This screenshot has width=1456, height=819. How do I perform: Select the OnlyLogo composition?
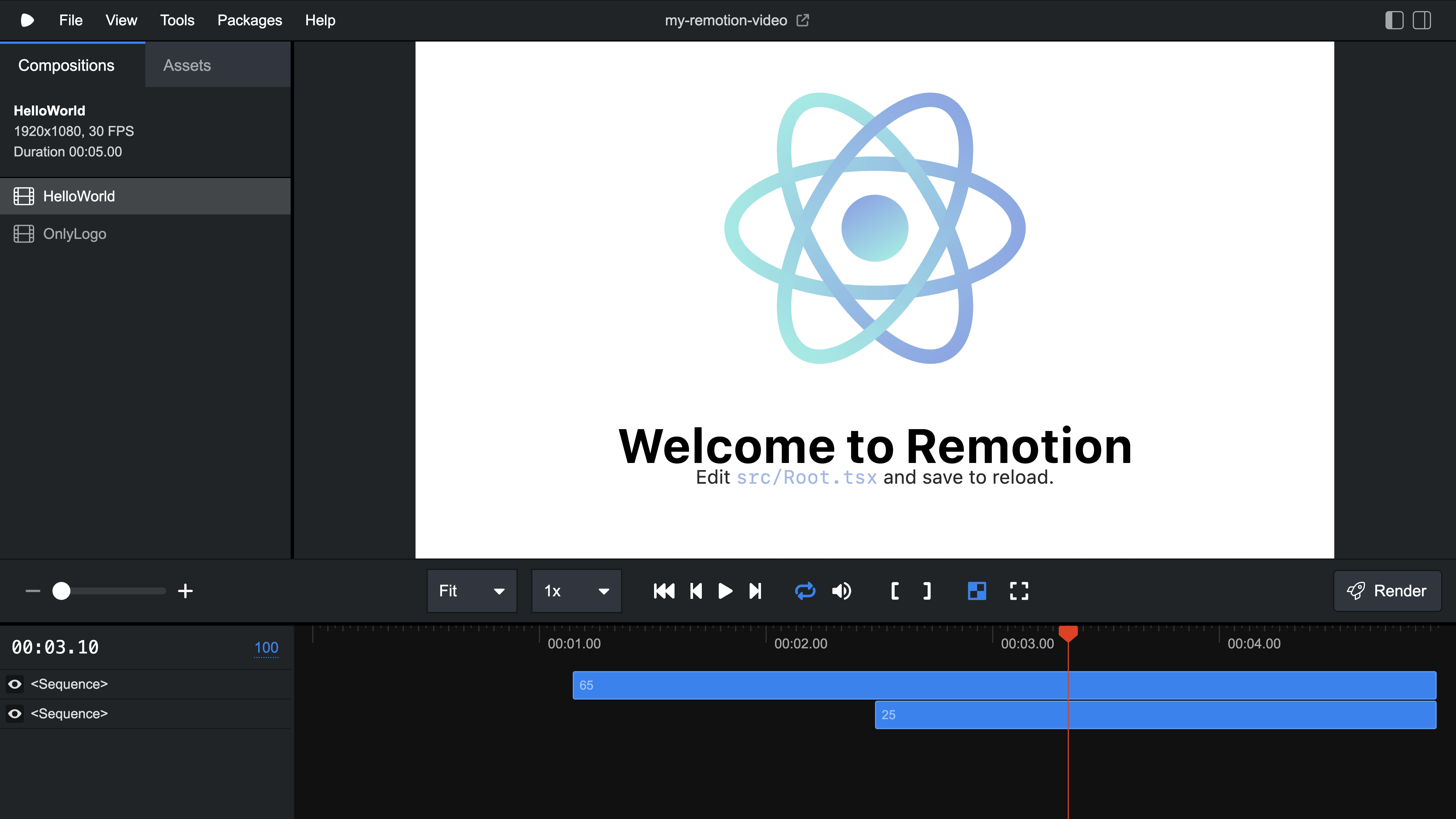click(145, 234)
